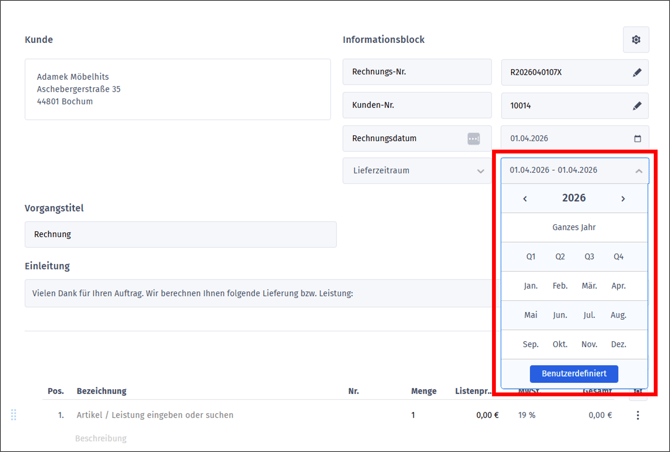Open the calendar icon in Rechnungsdatum field
The height and width of the screenshot is (452, 670).
coord(638,139)
